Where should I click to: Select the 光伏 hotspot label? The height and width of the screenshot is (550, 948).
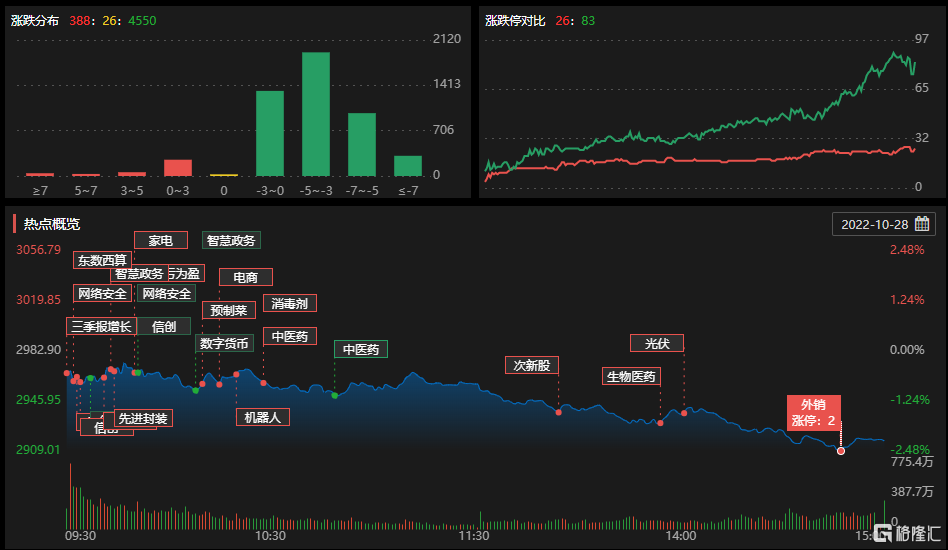point(657,343)
